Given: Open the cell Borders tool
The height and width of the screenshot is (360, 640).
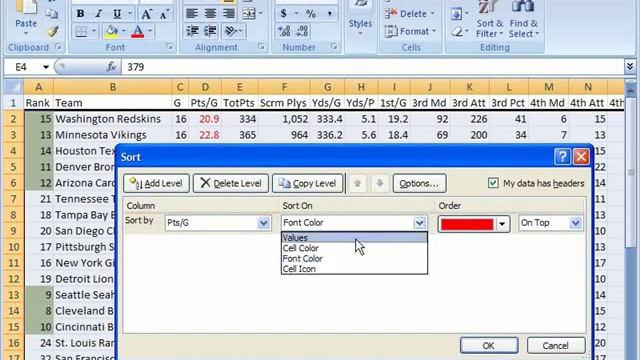Looking at the screenshot, I should pyautogui.click(x=81, y=31).
